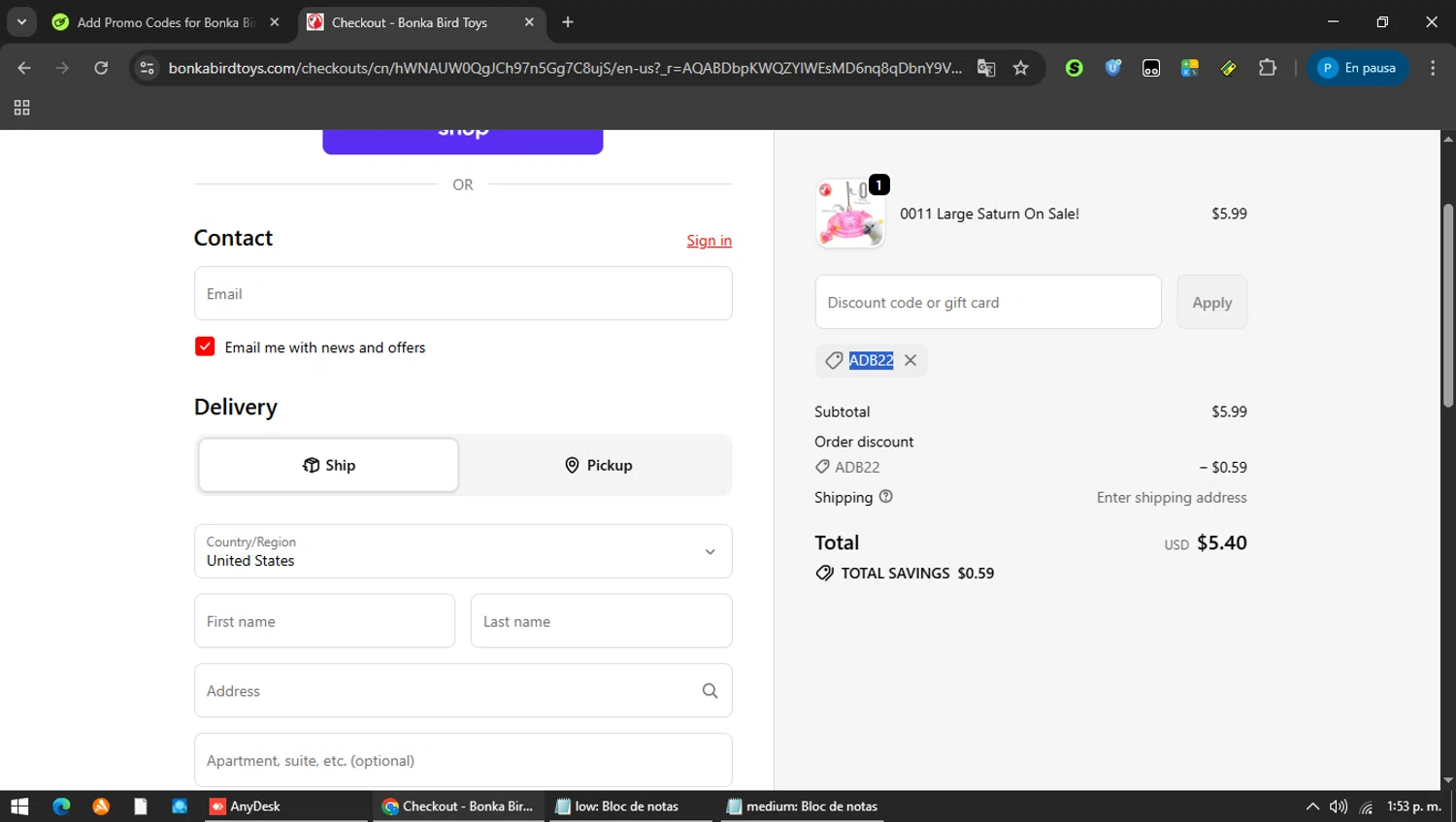The width and height of the screenshot is (1456, 822).
Task: Apply the discount code
Action: tap(1212, 302)
